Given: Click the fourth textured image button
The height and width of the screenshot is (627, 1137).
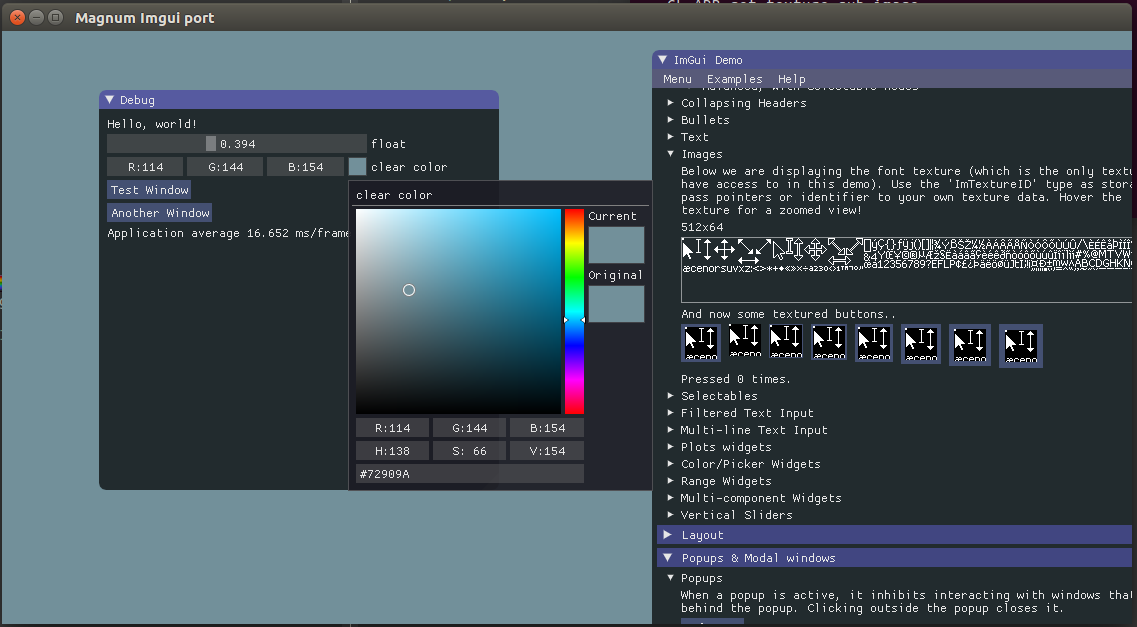Looking at the screenshot, I should 829,342.
